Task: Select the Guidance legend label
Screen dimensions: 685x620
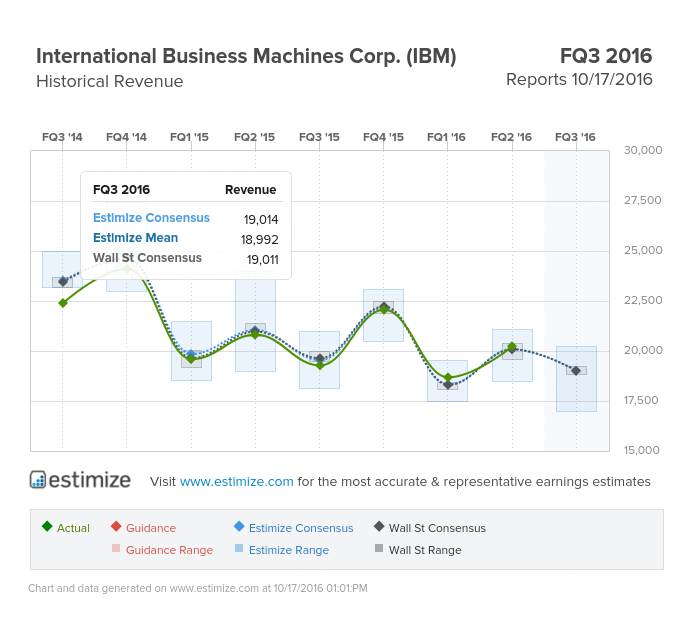Action: tap(151, 528)
